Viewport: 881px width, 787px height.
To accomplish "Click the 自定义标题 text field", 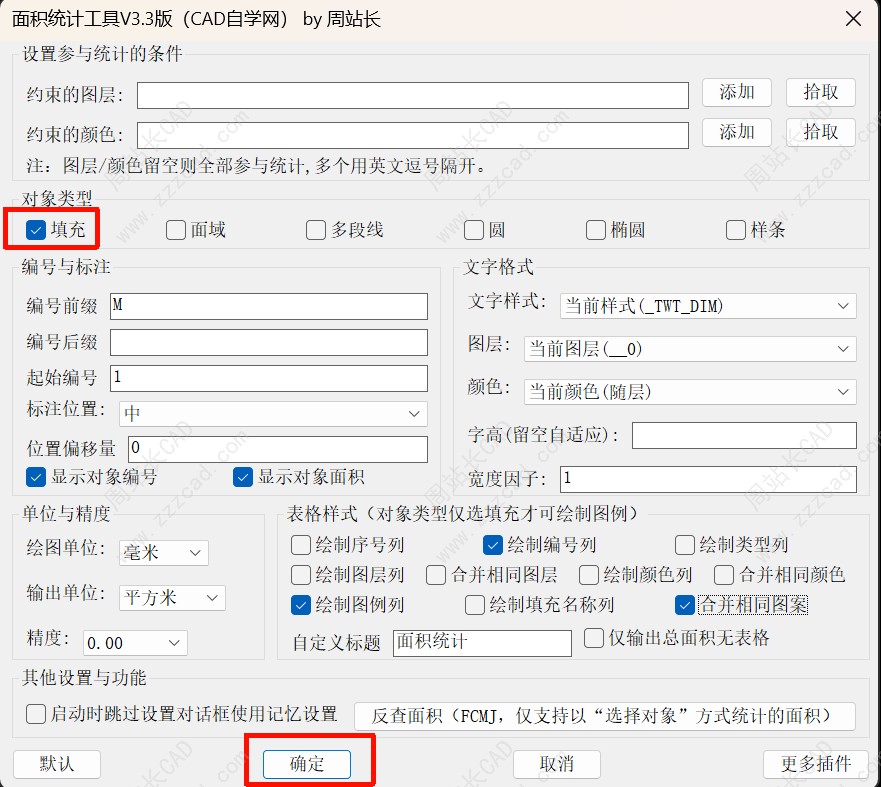I will coord(482,643).
